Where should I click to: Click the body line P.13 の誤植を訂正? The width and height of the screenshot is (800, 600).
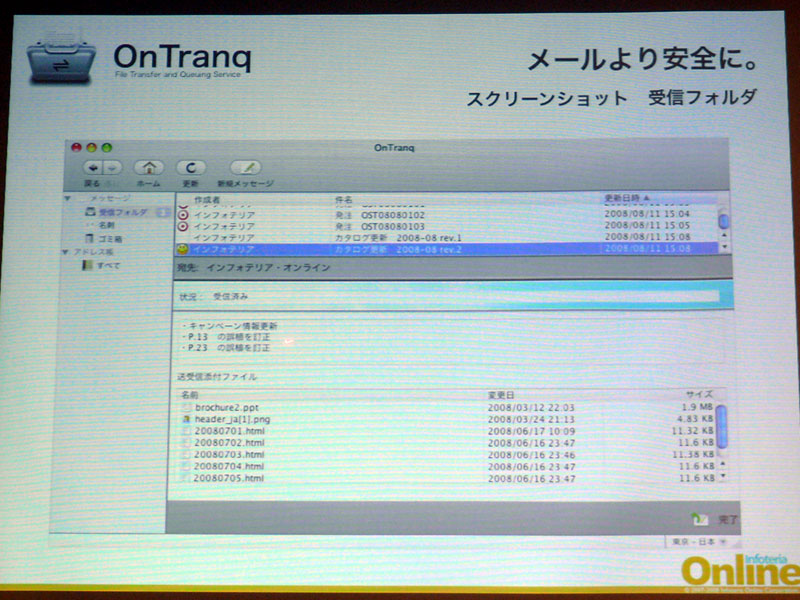click(229, 337)
